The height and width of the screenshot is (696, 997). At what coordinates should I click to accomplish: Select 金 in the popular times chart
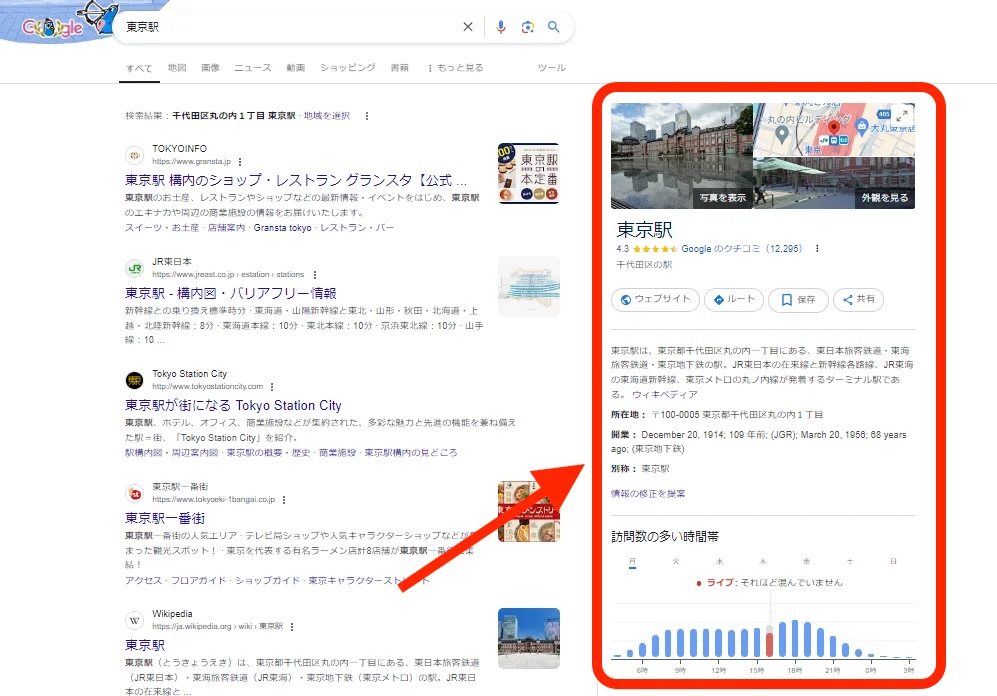806,562
